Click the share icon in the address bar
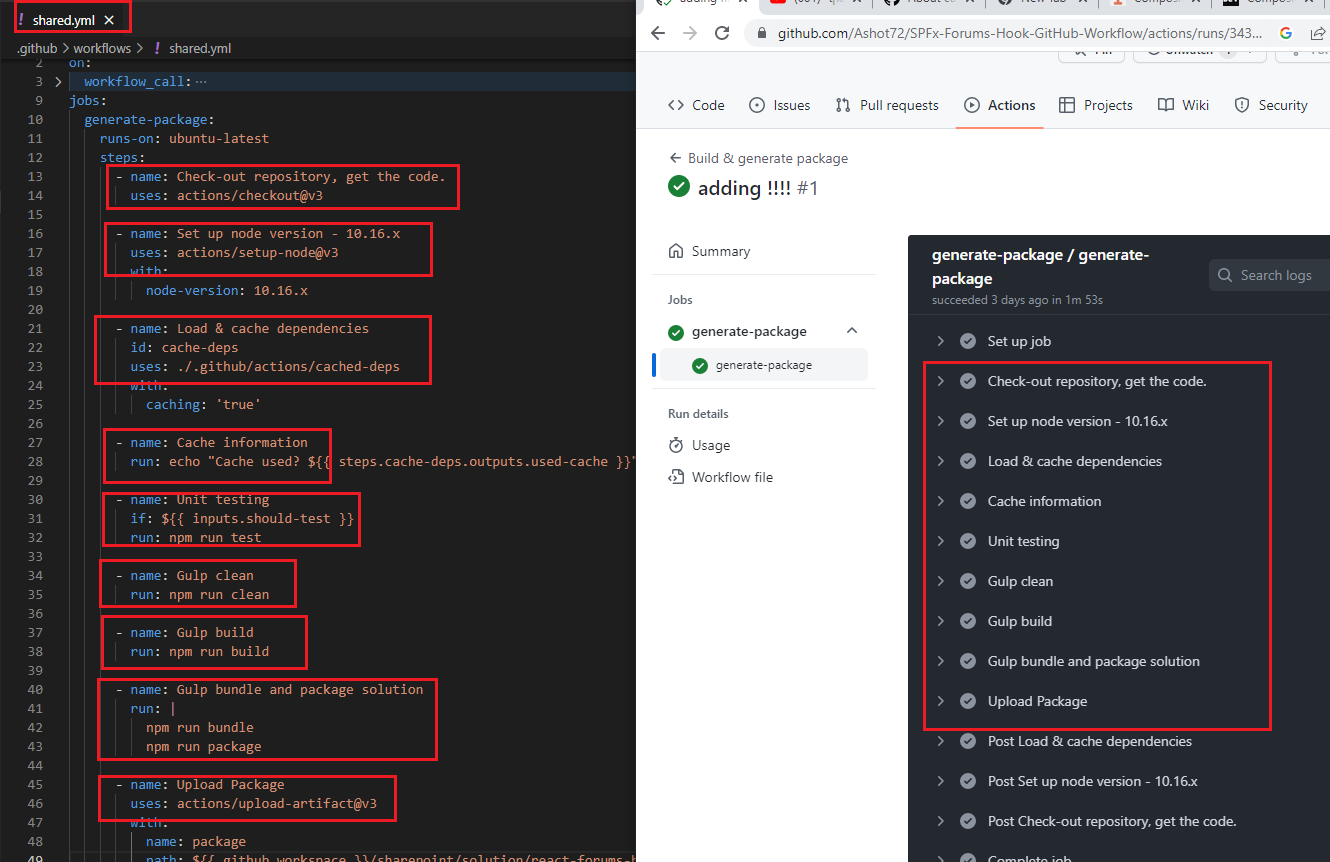 pyautogui.click(x=1319, y=33)
